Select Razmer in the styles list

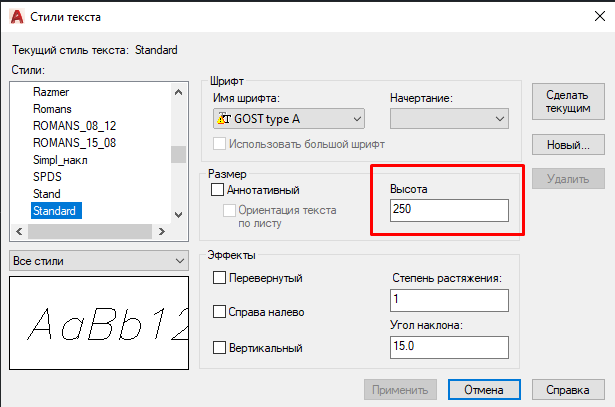pos(50,92)
